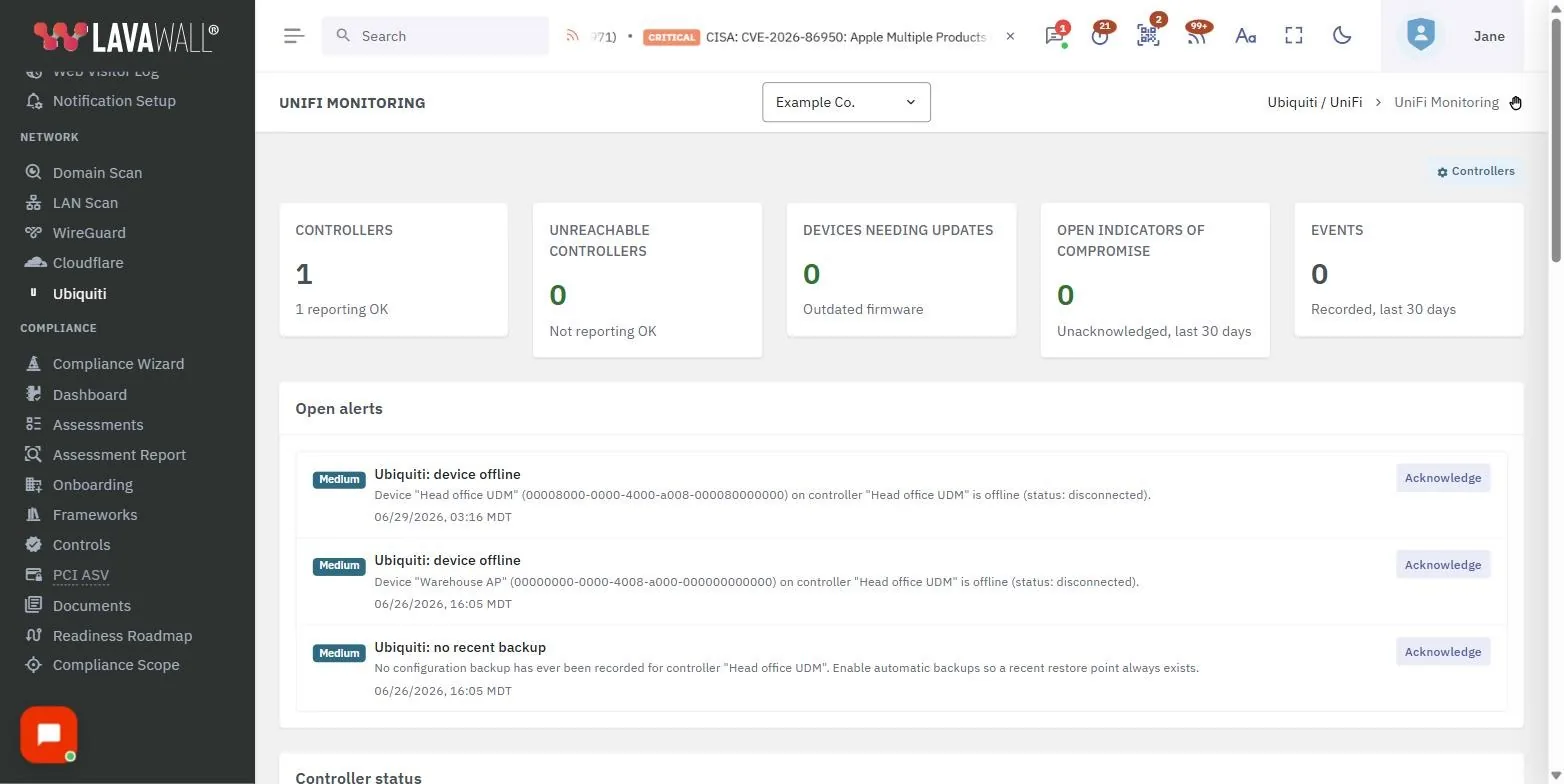This screenshot has height=784, width=1564.
Task: Open the QR code scan icon
Action: point(1148,36)
